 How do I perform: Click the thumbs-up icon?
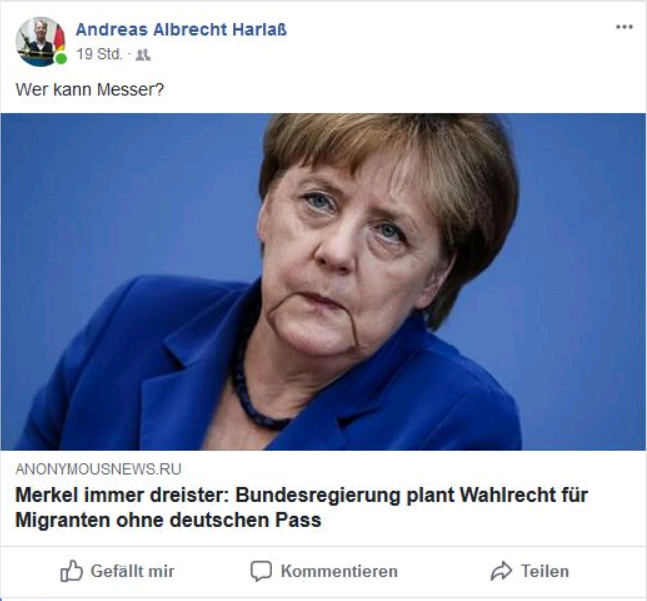point(71,571)
